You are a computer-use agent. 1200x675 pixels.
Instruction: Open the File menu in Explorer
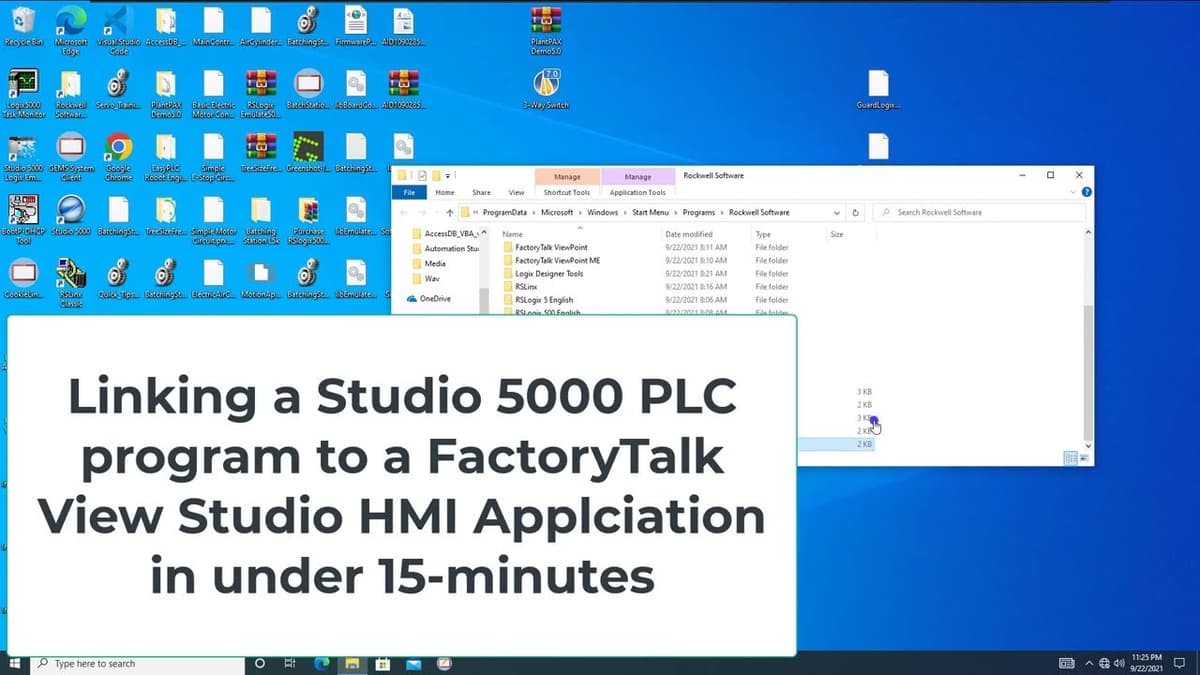point(411,192)
